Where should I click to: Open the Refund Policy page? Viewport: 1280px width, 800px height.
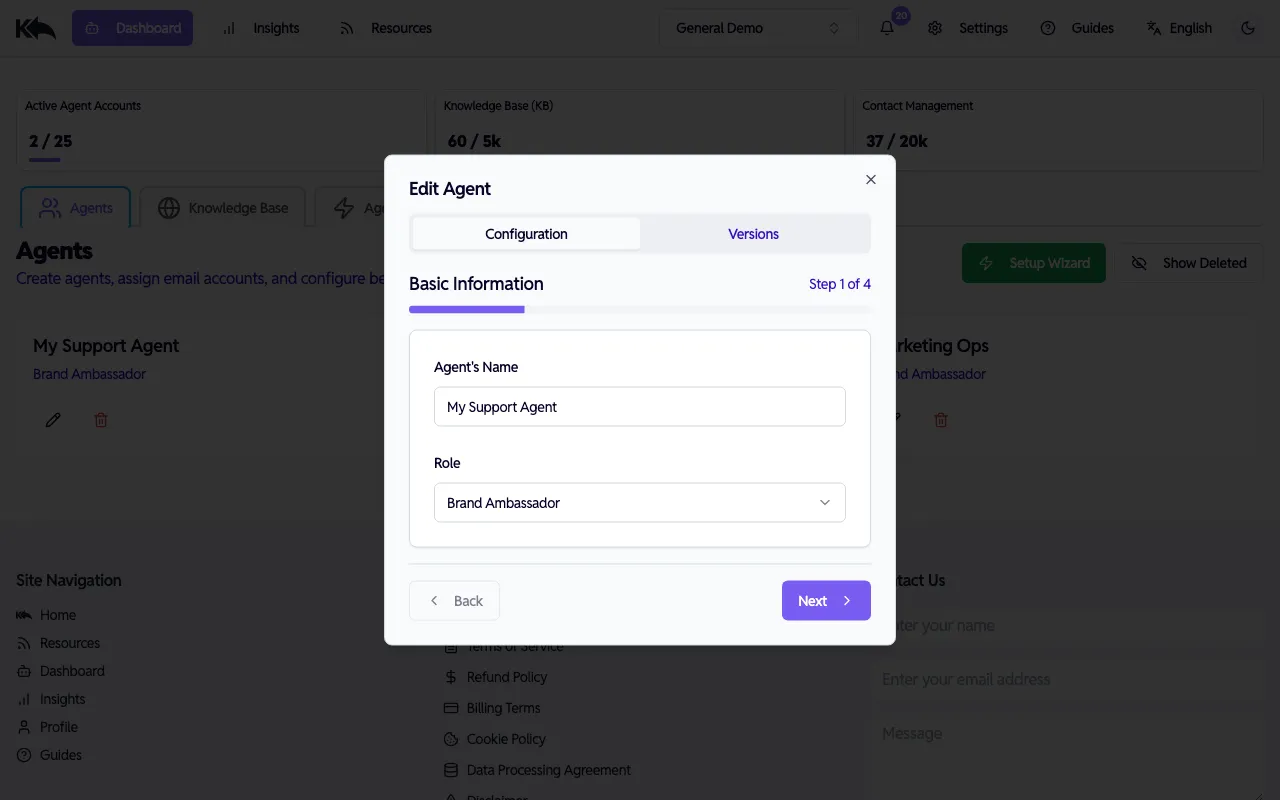click(506, 677)
